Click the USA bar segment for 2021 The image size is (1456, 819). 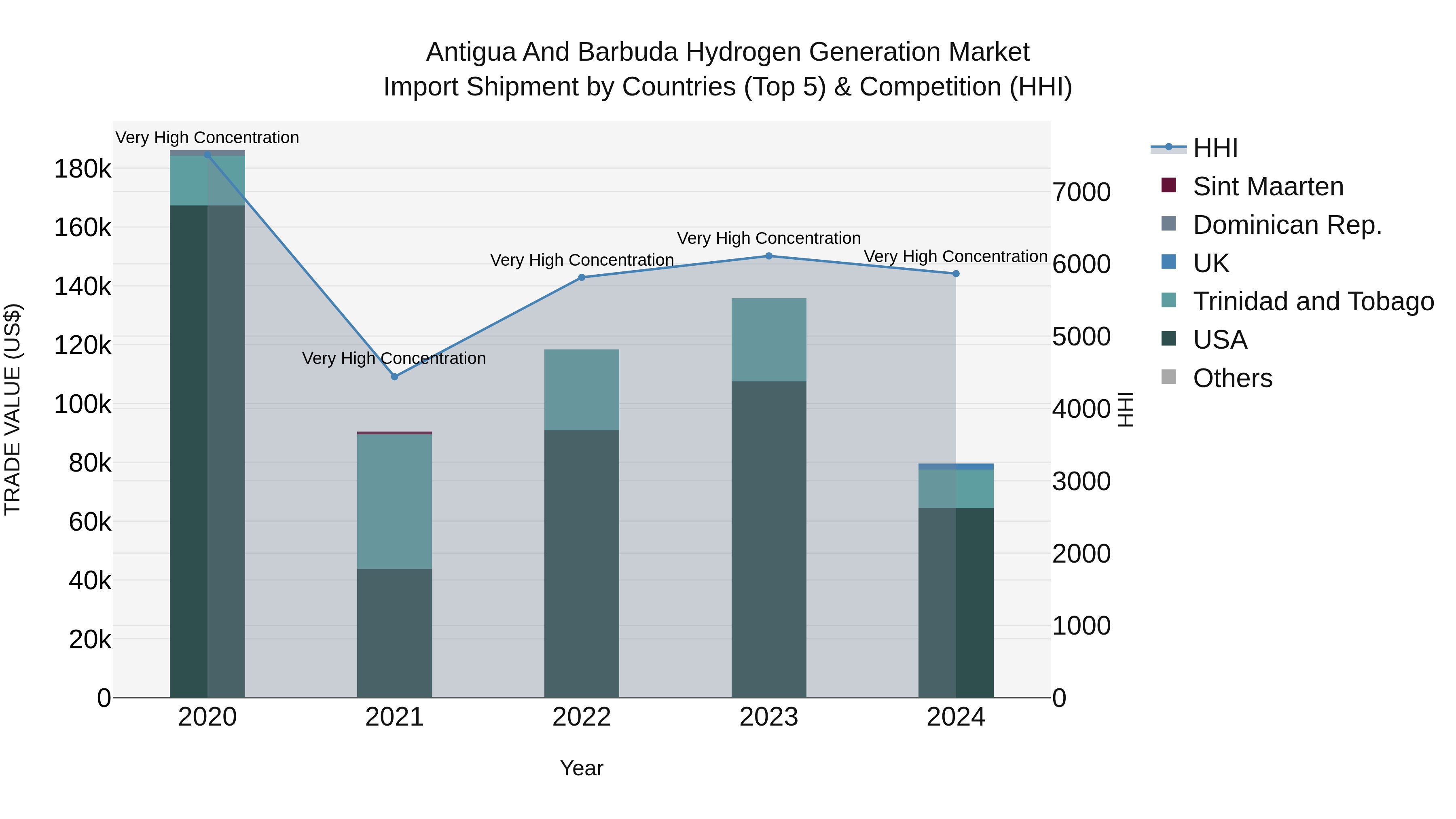click(x=394, y=633)
